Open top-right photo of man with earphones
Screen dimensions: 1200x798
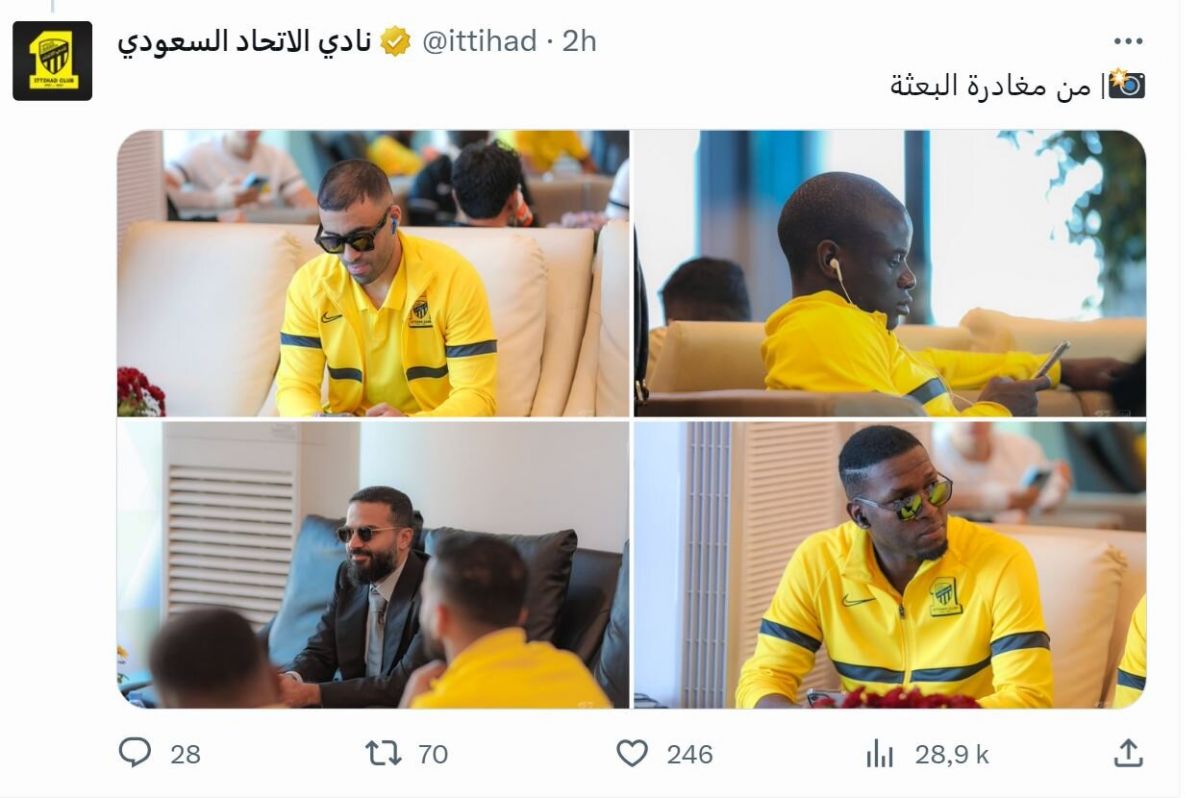(x=890, y=273)
